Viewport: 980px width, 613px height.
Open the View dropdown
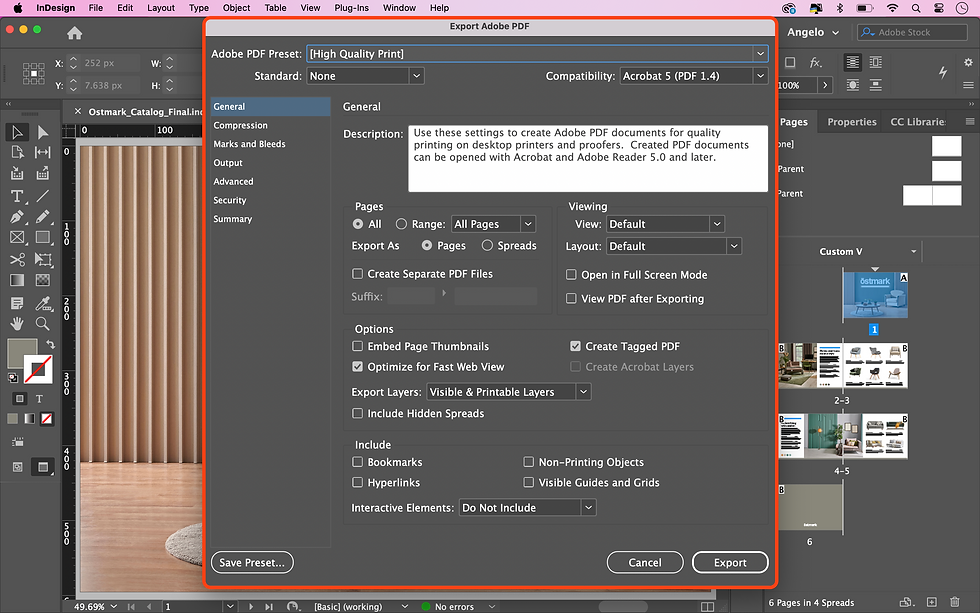coord(665,224)
